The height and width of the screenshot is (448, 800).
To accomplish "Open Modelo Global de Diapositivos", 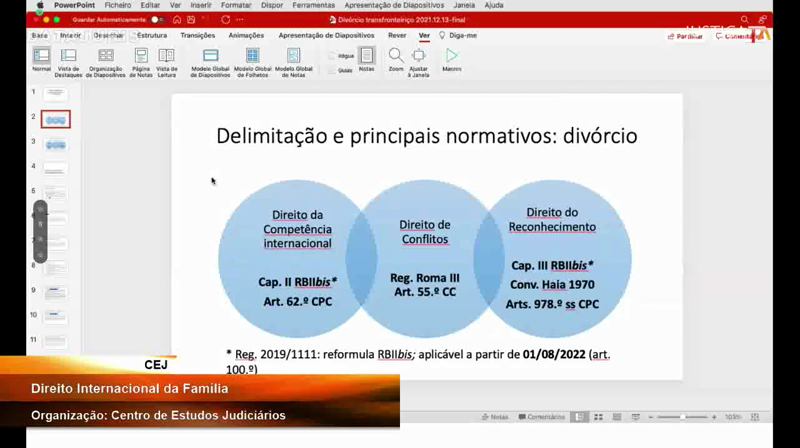I will 210,56.
